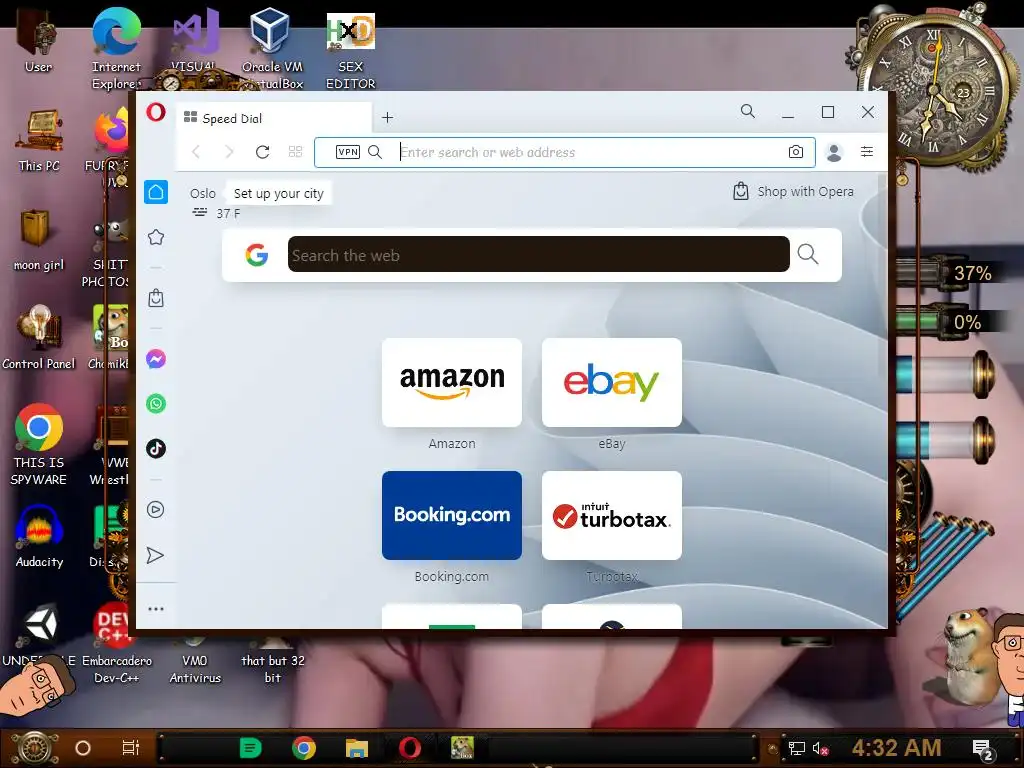Viewport: 1024px width, 768px height.
Task: Go back with the back arrow
Action: (x=196, y=152)
